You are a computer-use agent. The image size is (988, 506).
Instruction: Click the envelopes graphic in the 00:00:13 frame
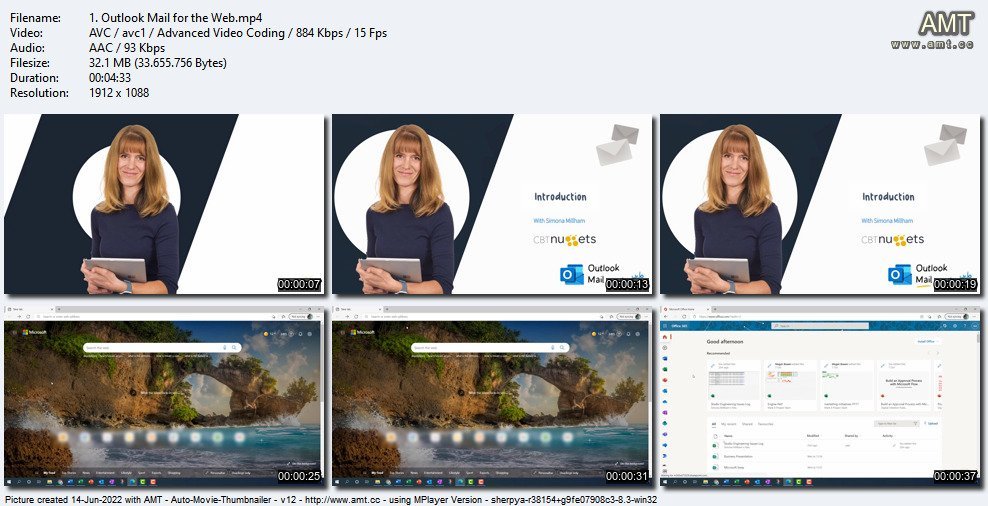coord(617,144)
